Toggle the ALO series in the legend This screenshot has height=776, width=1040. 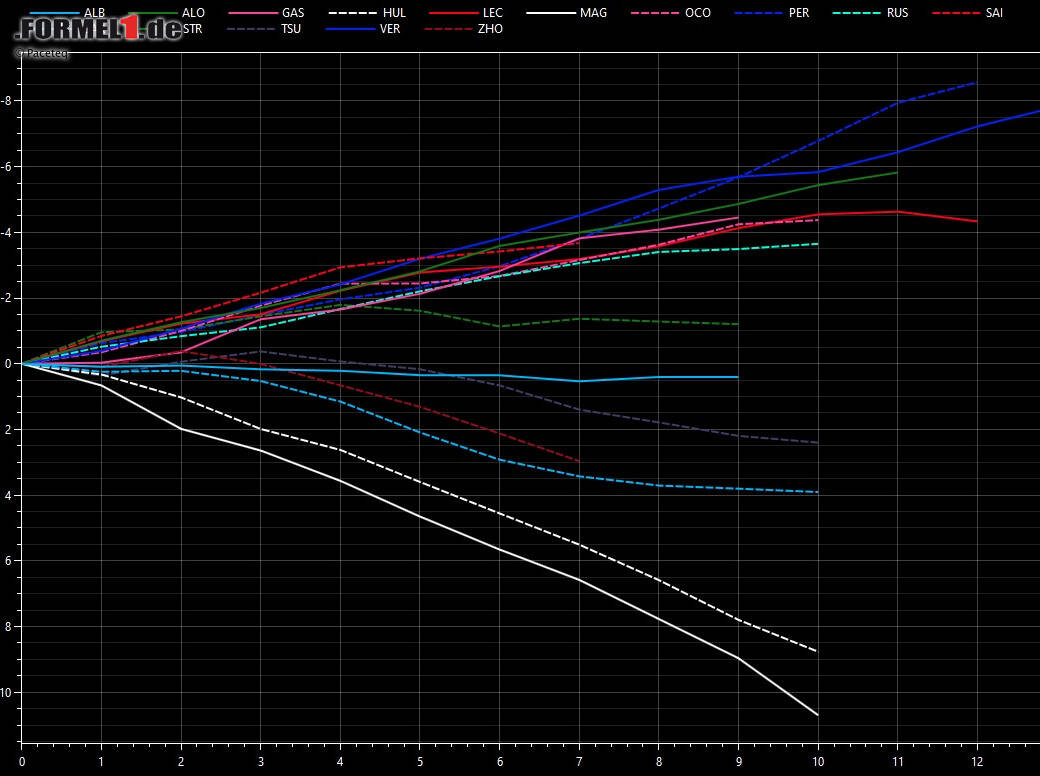click(x=166, y=13)
